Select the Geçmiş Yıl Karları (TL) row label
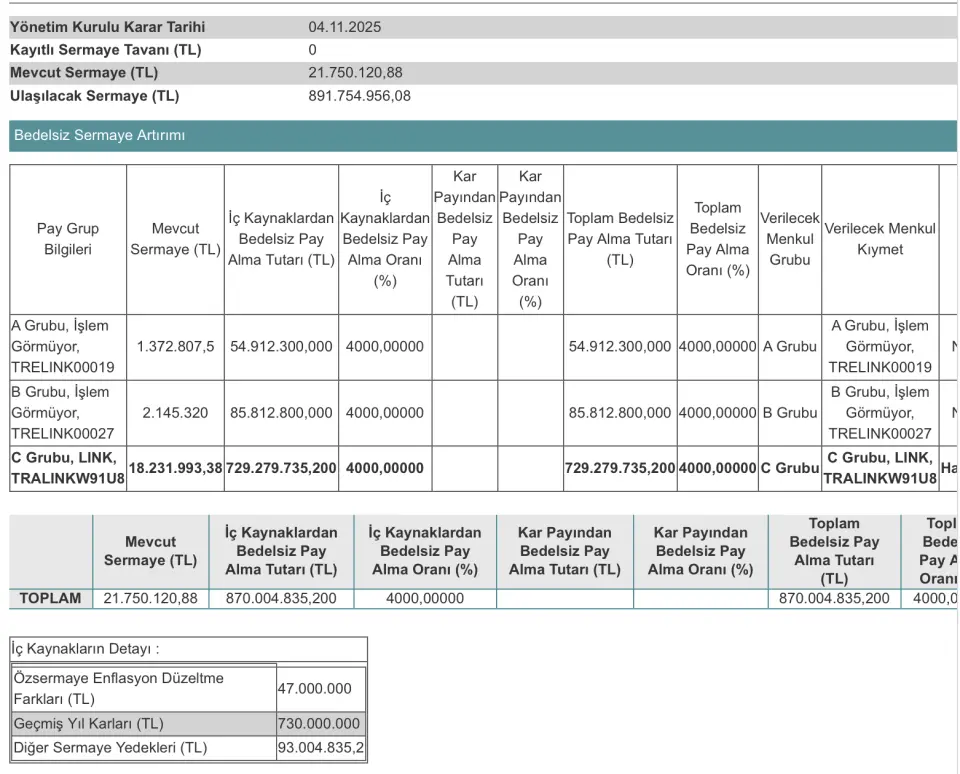Screen dimensions: 960x774 89,723
